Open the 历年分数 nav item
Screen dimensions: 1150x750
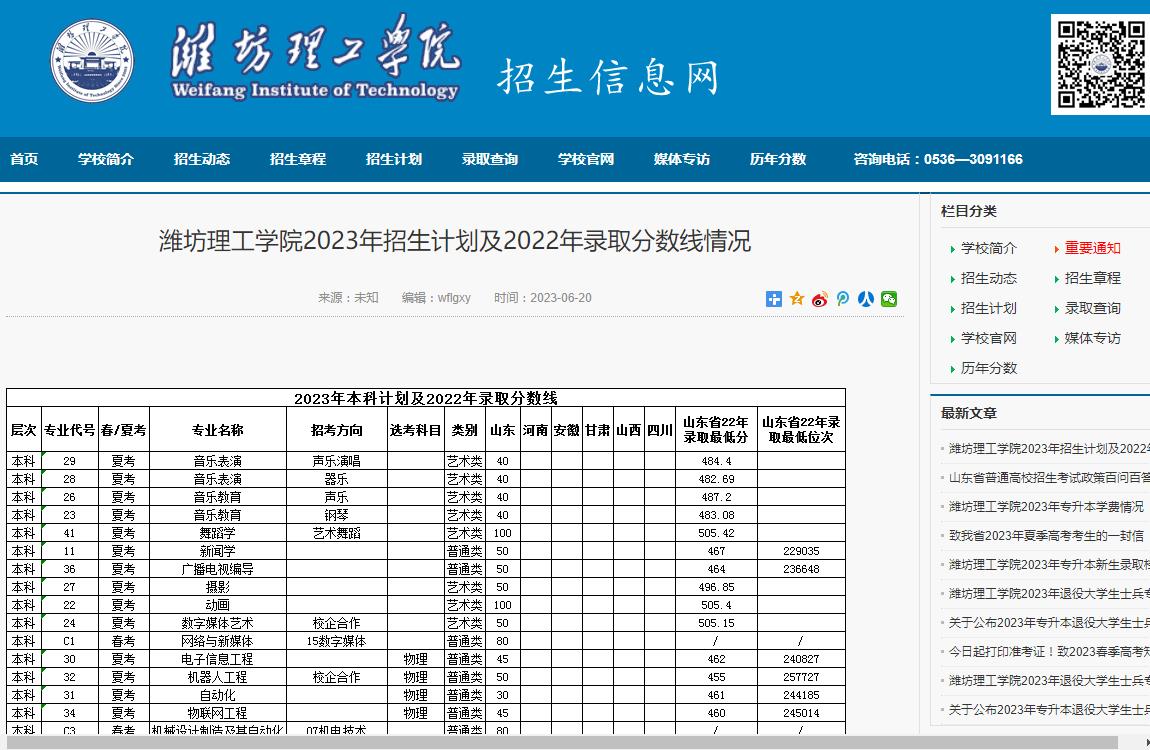point(778,159)
